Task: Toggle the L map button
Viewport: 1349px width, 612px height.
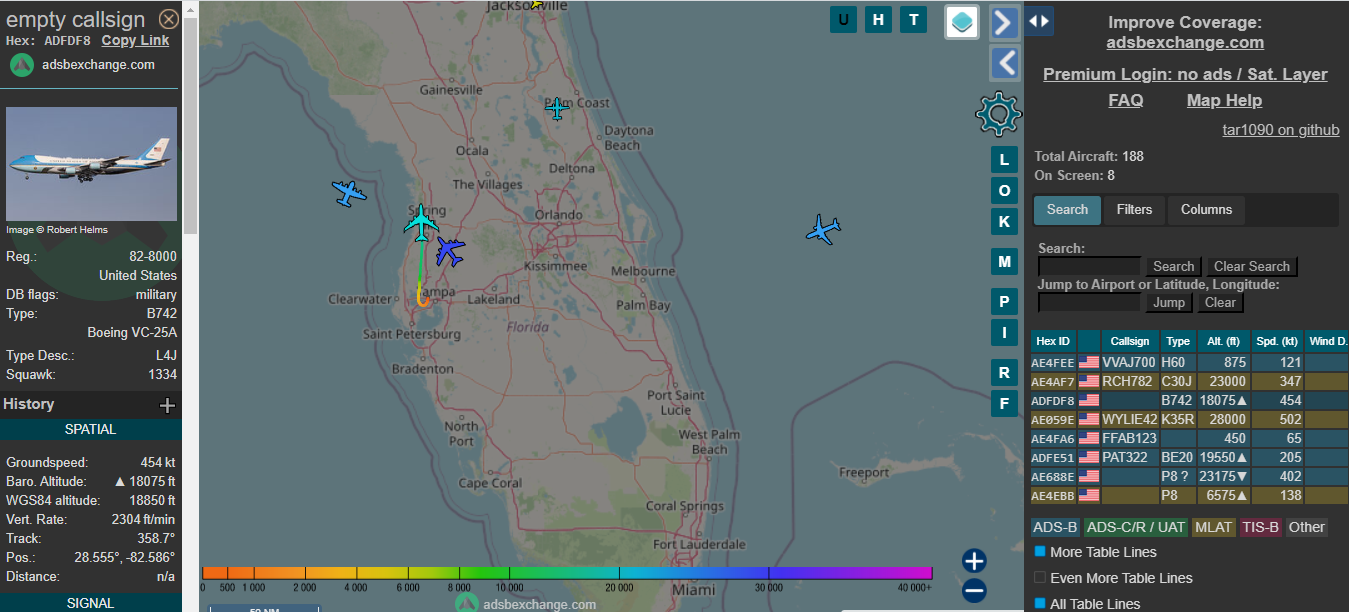Action: tap(1005, 160)
